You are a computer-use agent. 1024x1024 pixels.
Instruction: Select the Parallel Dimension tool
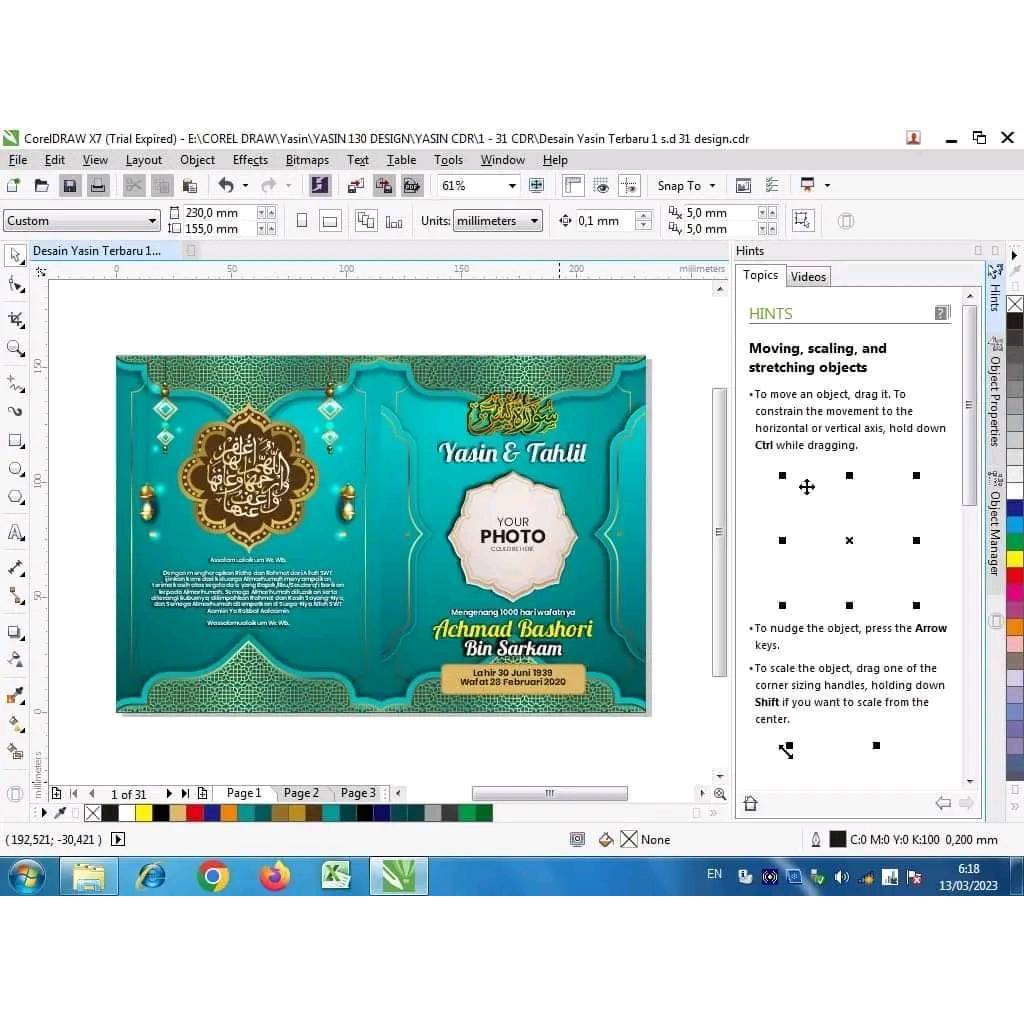(x=16, y=568)
